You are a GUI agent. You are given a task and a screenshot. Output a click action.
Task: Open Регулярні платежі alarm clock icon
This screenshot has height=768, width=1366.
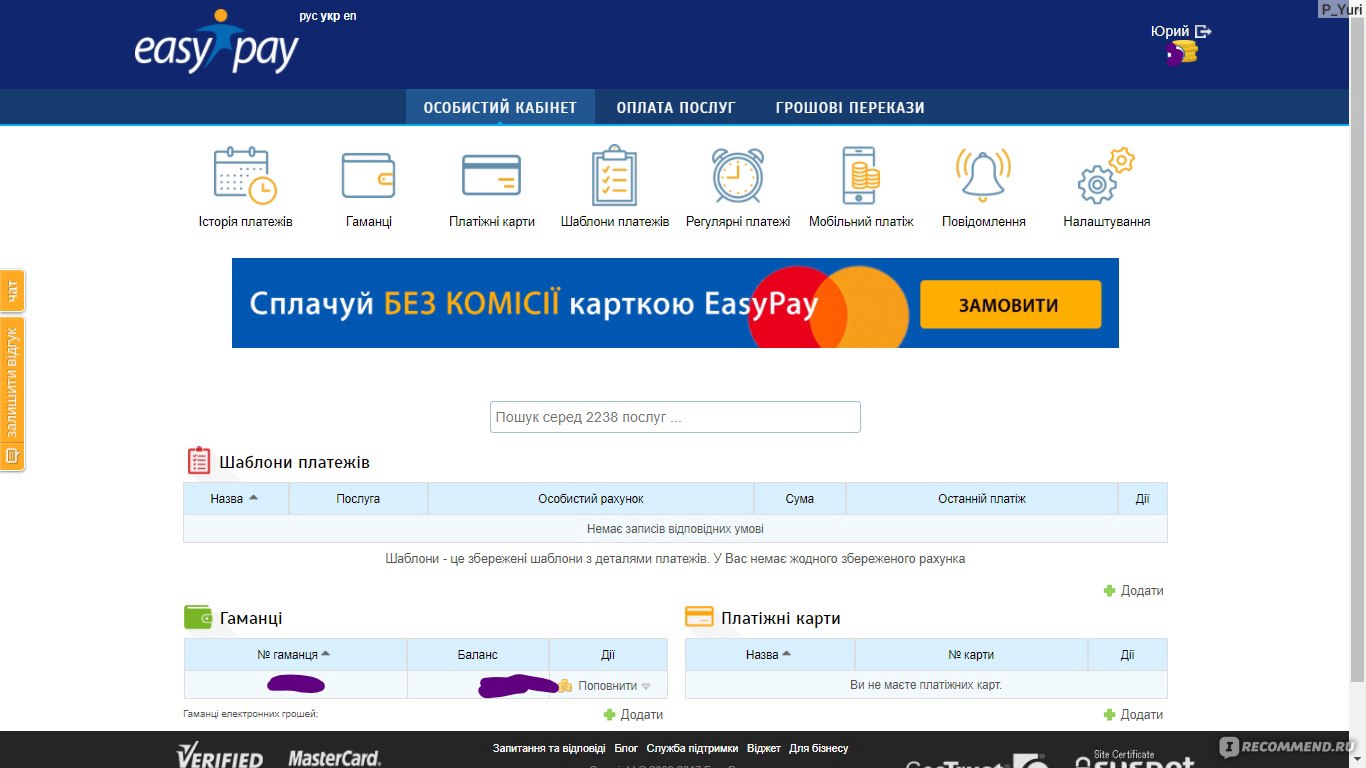click(738, 175)
